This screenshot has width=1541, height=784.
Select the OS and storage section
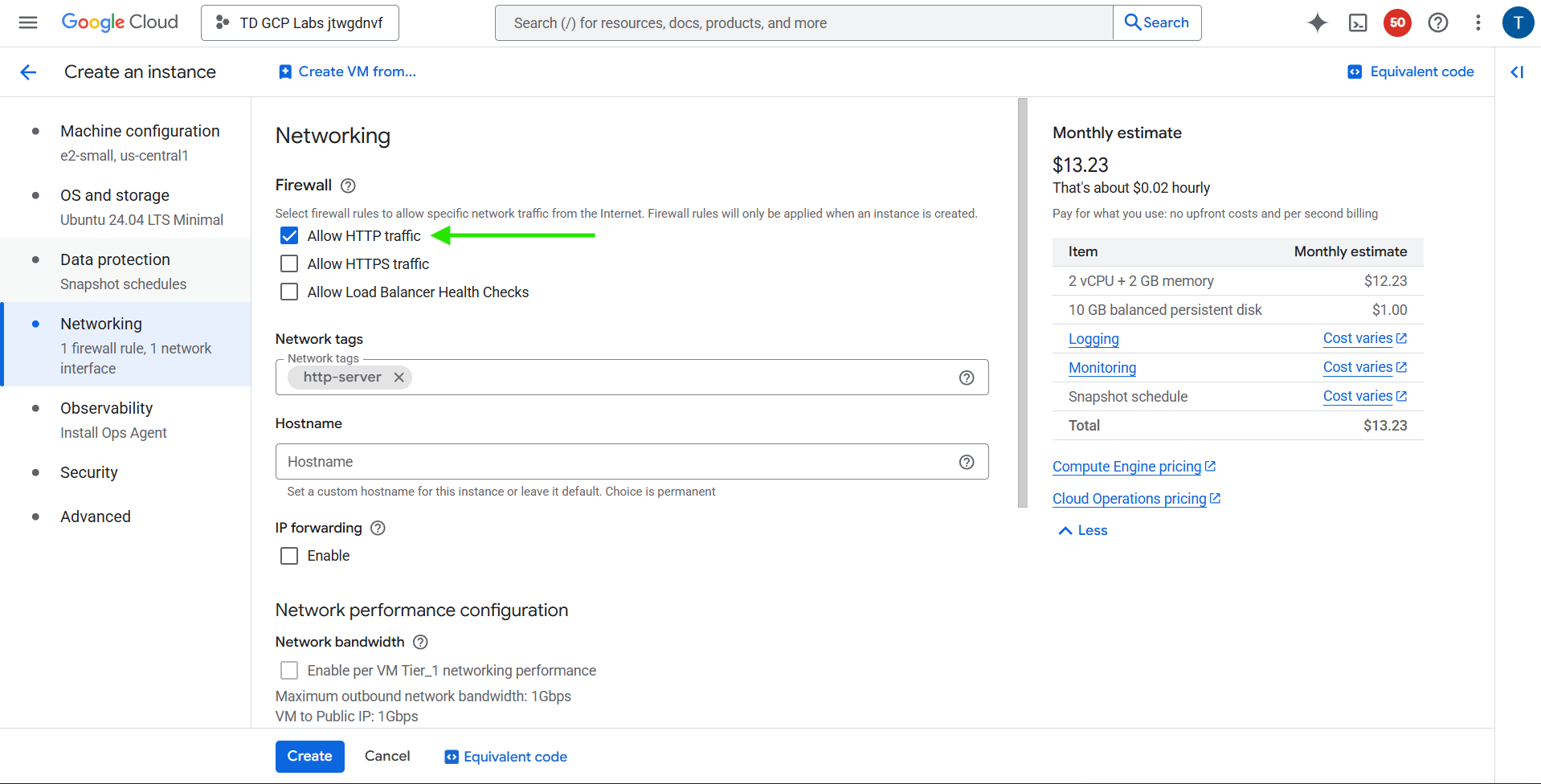115,195
